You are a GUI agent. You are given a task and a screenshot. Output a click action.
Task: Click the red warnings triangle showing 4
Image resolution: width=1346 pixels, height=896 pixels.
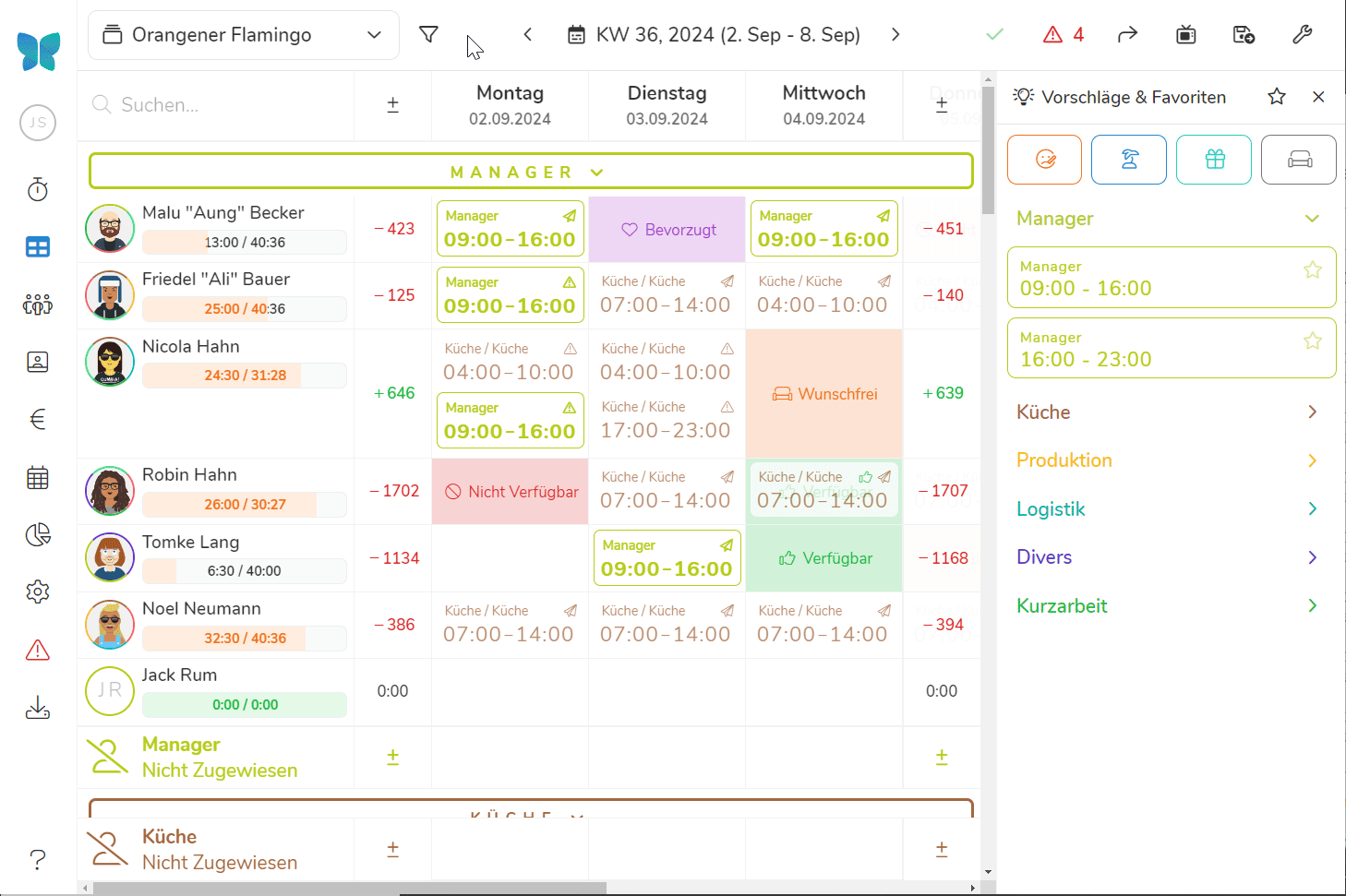1063,35
